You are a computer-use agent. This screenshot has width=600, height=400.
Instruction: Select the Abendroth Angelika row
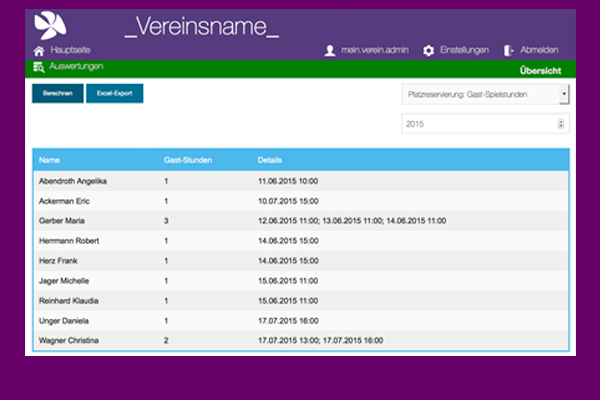pyautogui.click(x=301, y=181)
